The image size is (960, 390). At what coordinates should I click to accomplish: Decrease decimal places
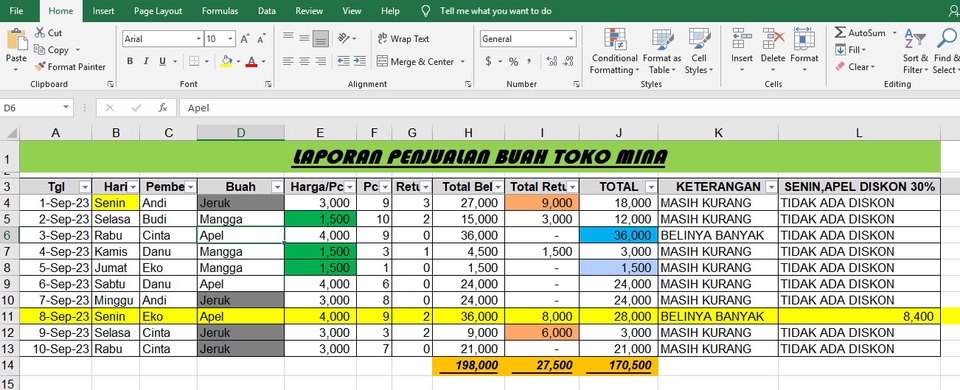pos(568,61)
